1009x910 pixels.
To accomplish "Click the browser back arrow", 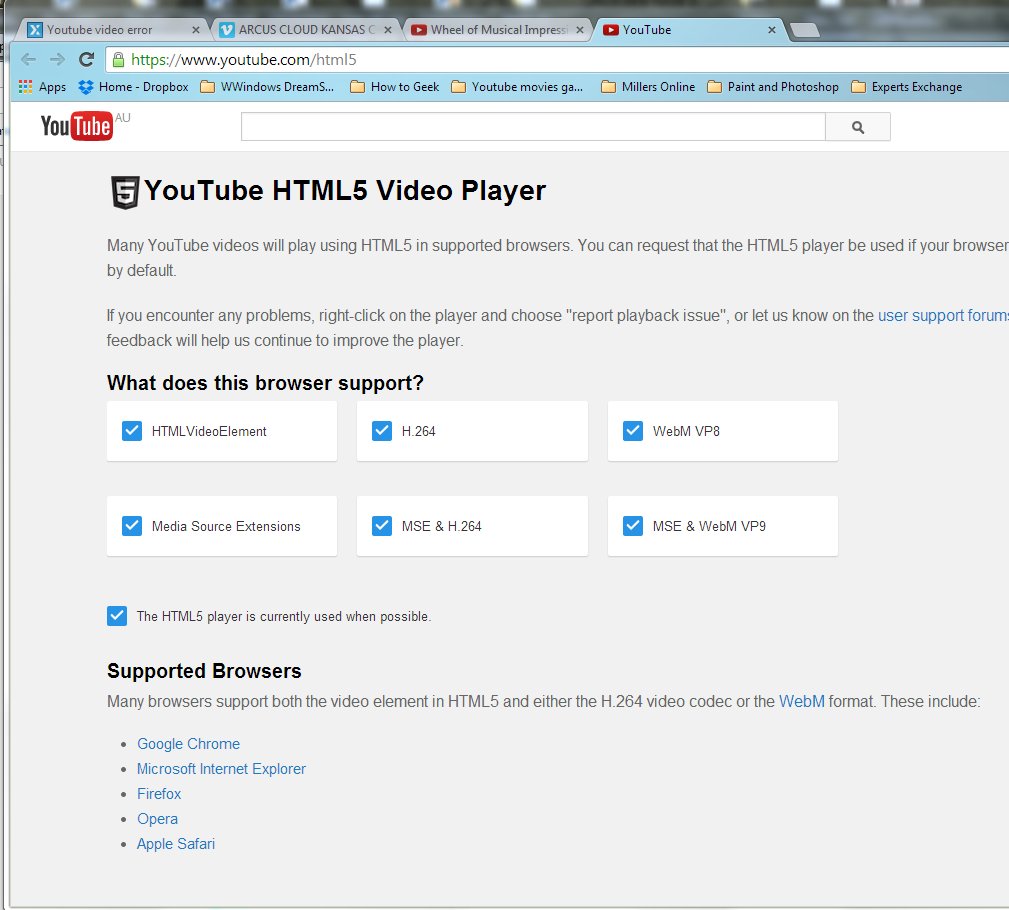I will click(28, 60).
